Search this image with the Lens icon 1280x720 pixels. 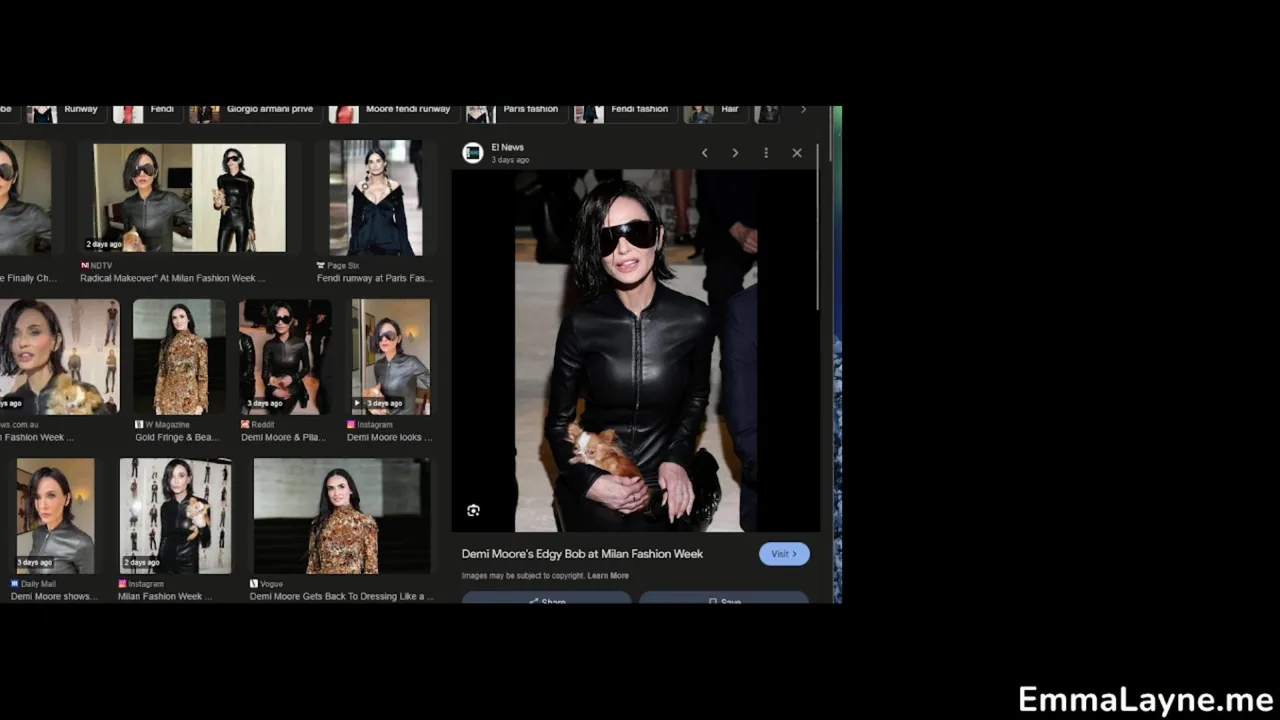[473, 510]
